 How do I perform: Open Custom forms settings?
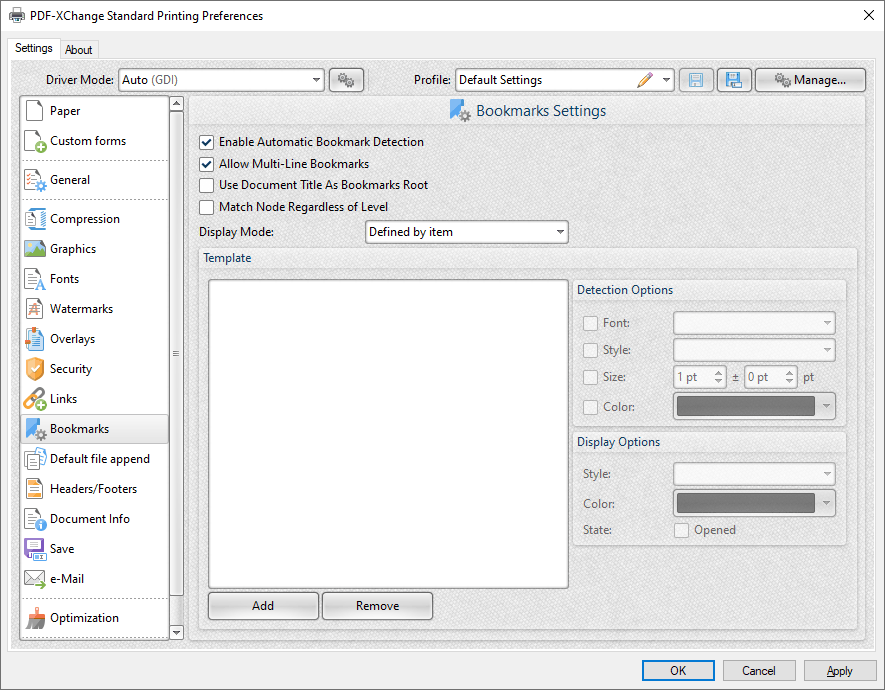(33, 141)
